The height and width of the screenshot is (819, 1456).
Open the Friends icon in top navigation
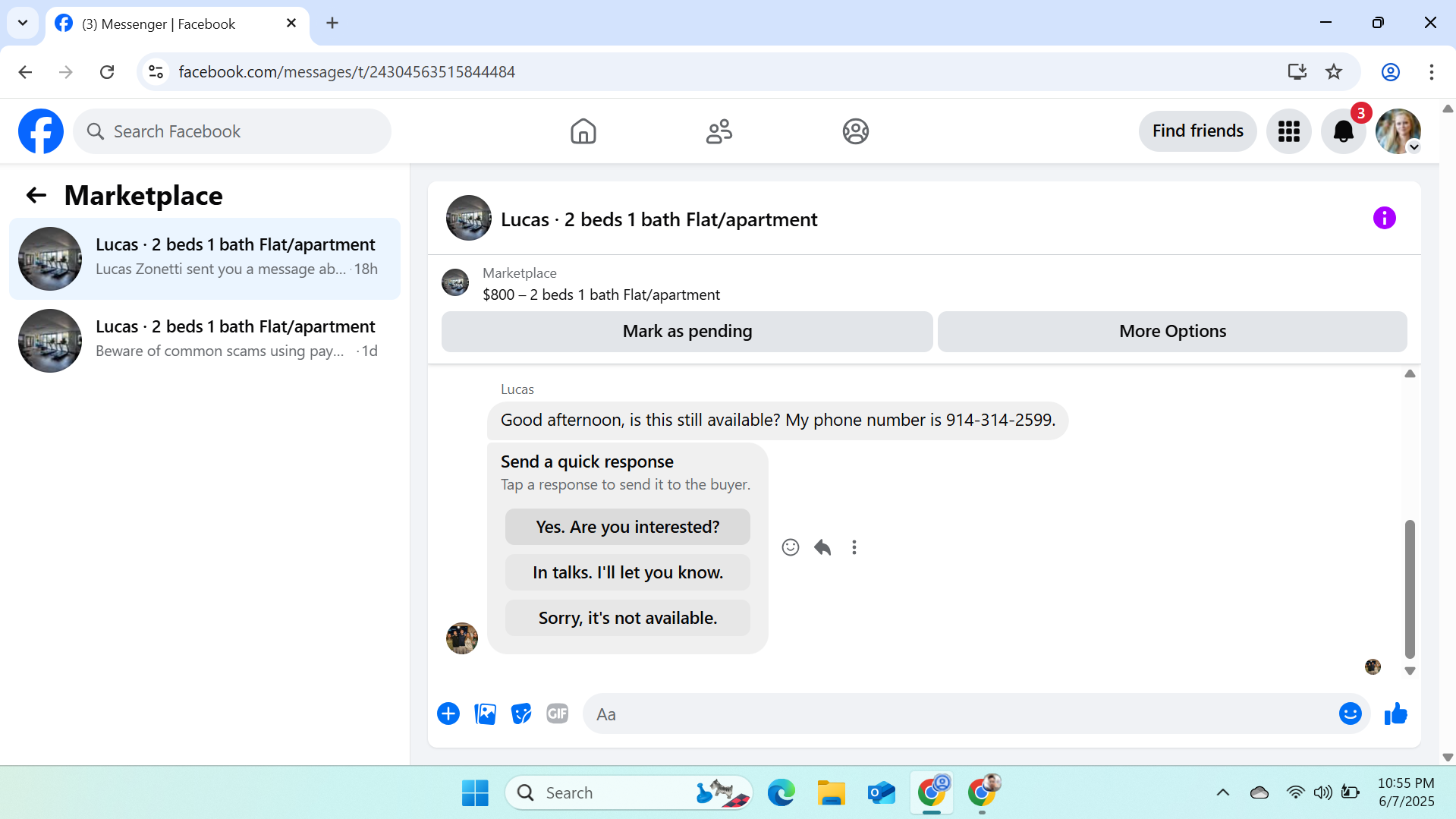click(719, 131)
